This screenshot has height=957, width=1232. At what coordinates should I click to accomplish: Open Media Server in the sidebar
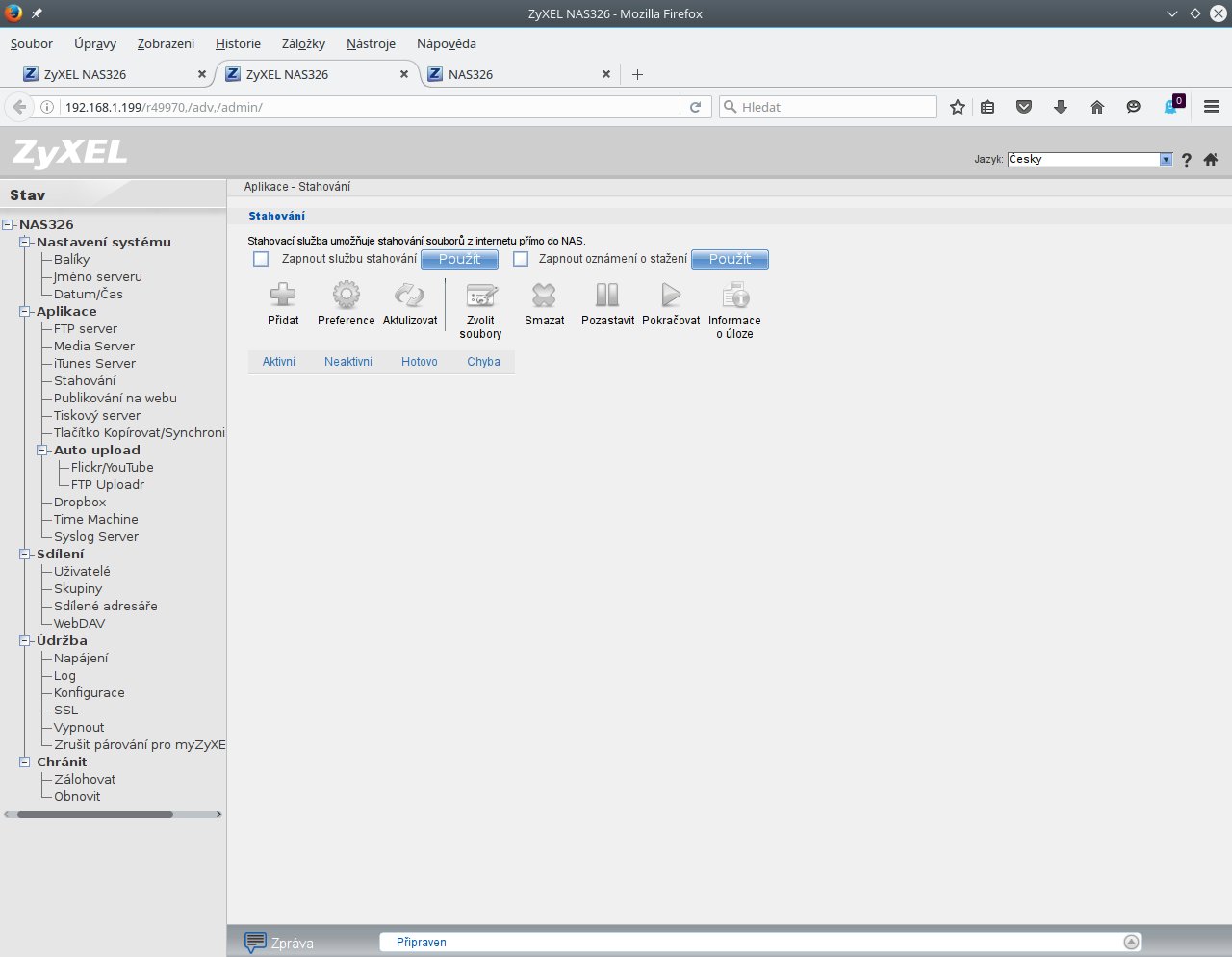(x=94, y=347)
